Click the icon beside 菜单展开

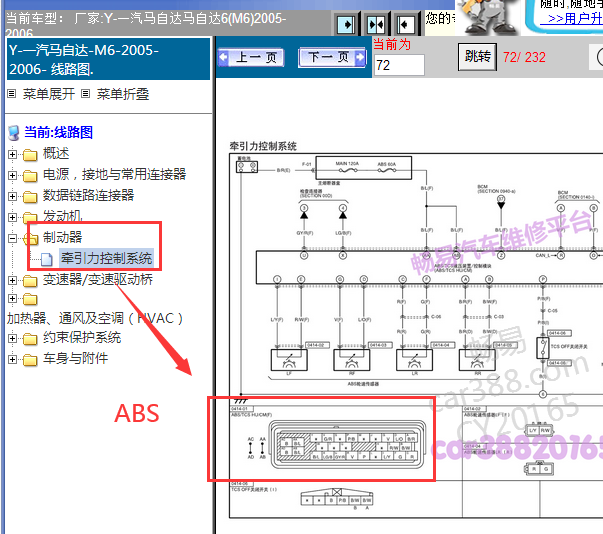12,93
